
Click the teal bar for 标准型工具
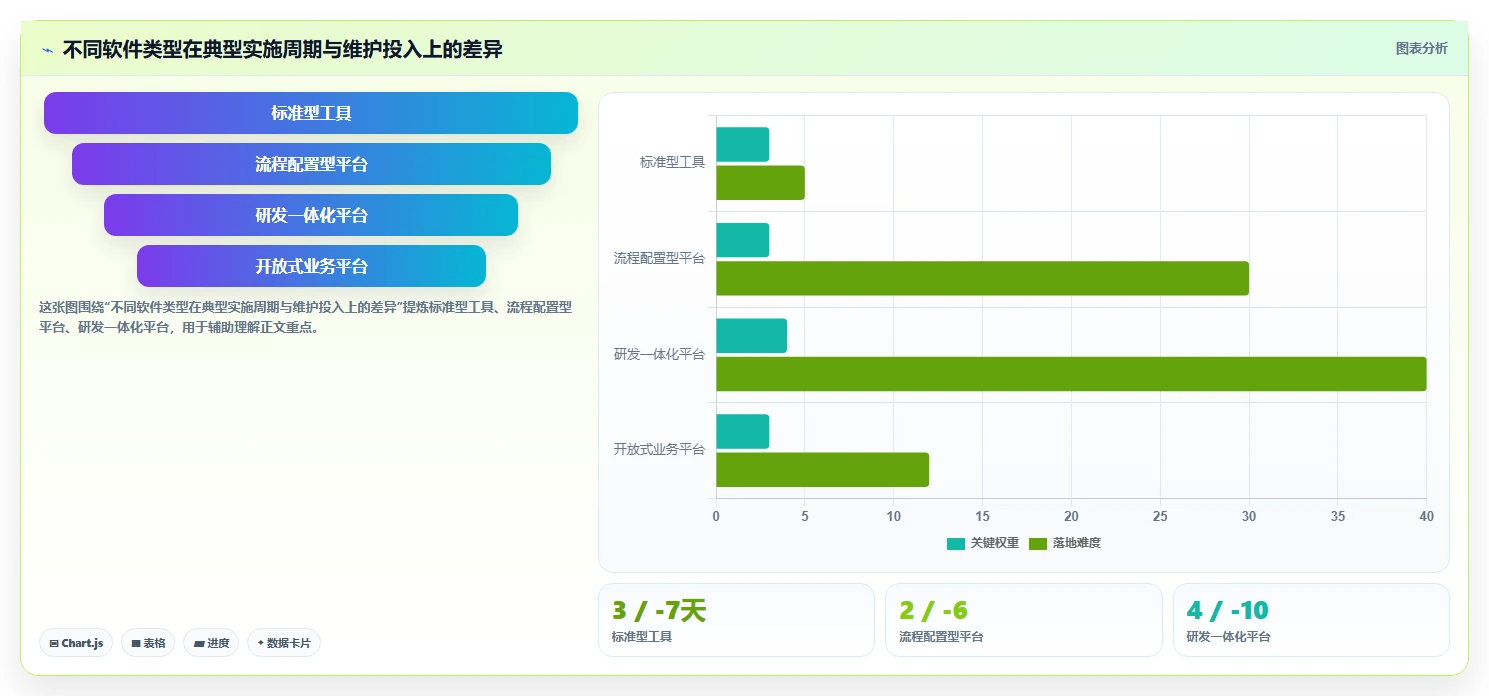(742, 144)
